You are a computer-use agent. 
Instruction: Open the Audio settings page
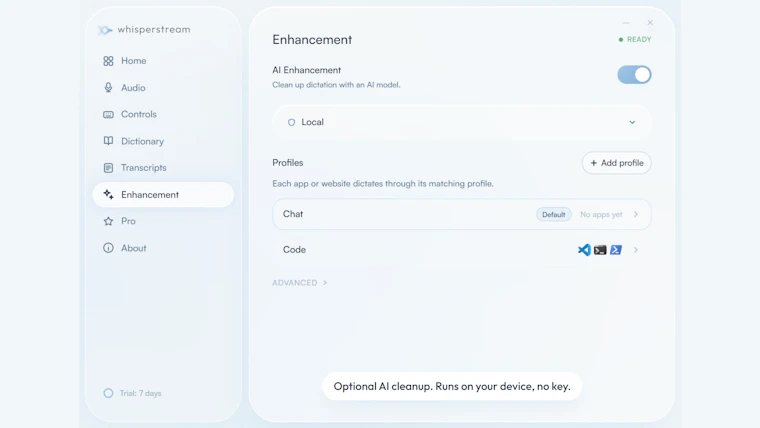[x=163, y=88]
